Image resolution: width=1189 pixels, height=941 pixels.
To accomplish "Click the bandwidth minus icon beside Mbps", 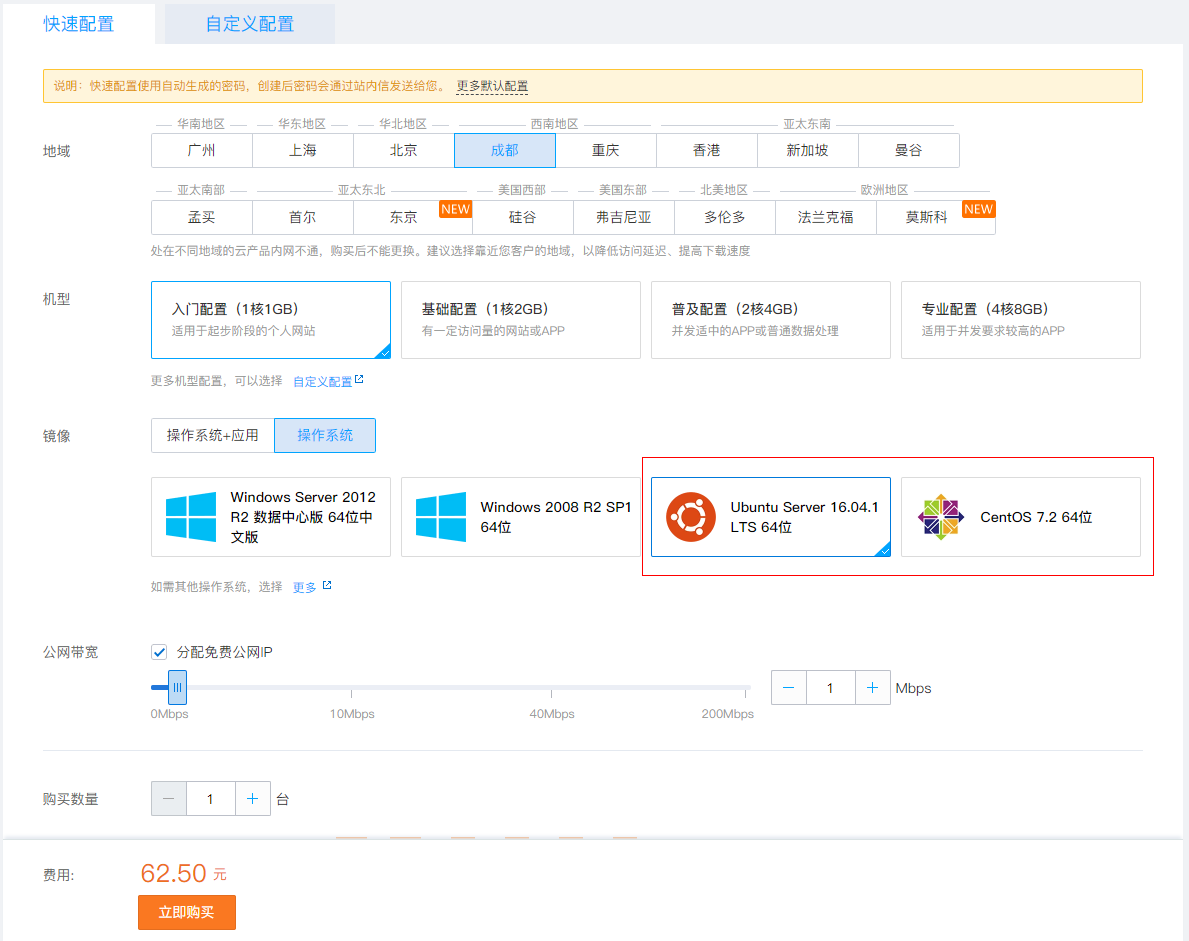I will pyautogui.click(x=789, y=688).
